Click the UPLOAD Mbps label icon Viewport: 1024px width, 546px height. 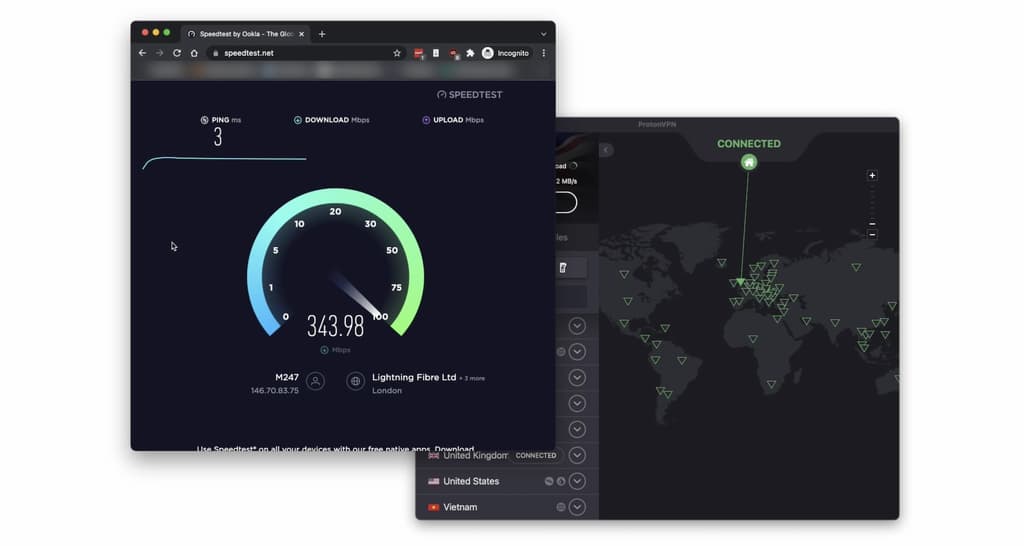(426, 120)
